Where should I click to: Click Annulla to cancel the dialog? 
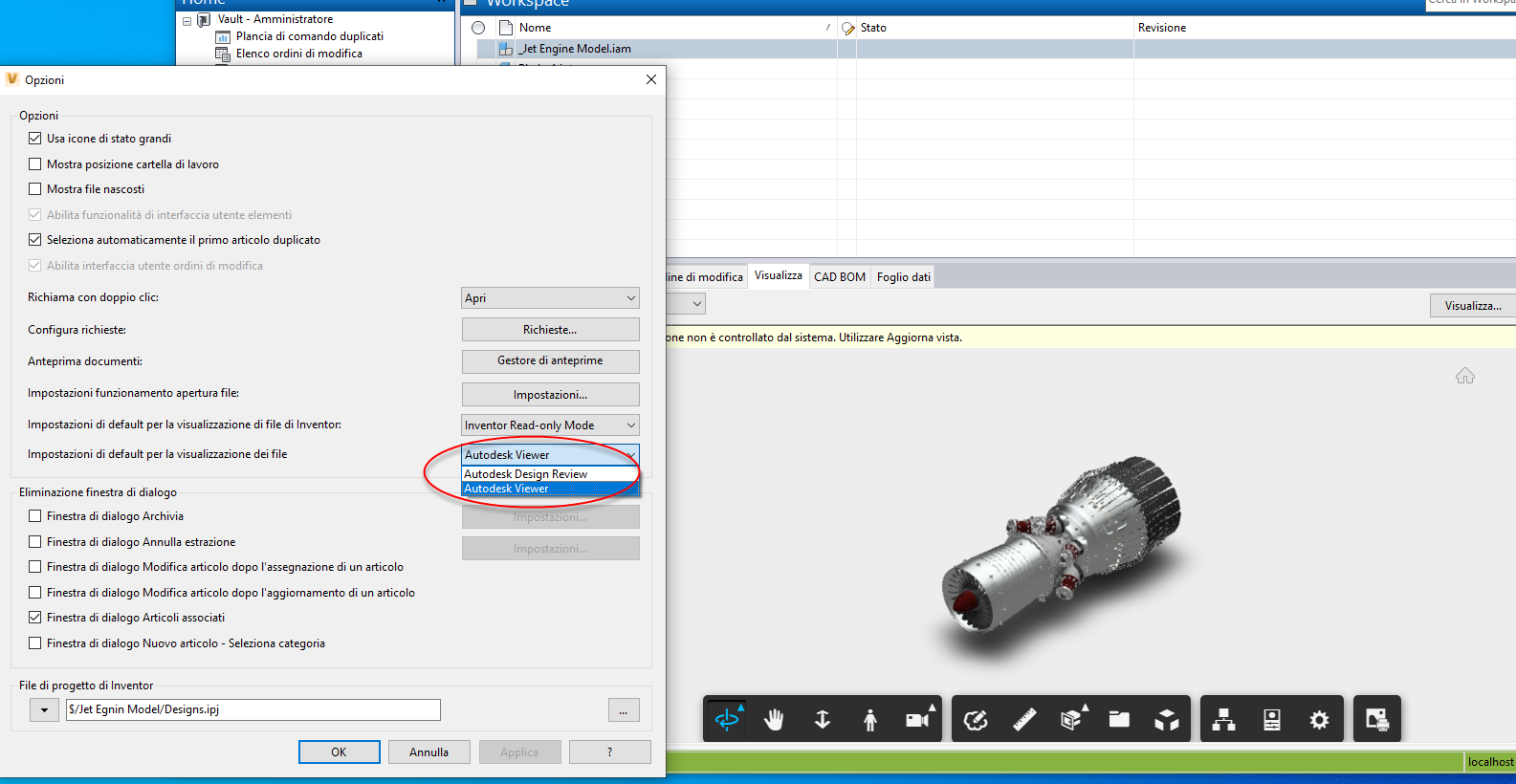(428, 752)
